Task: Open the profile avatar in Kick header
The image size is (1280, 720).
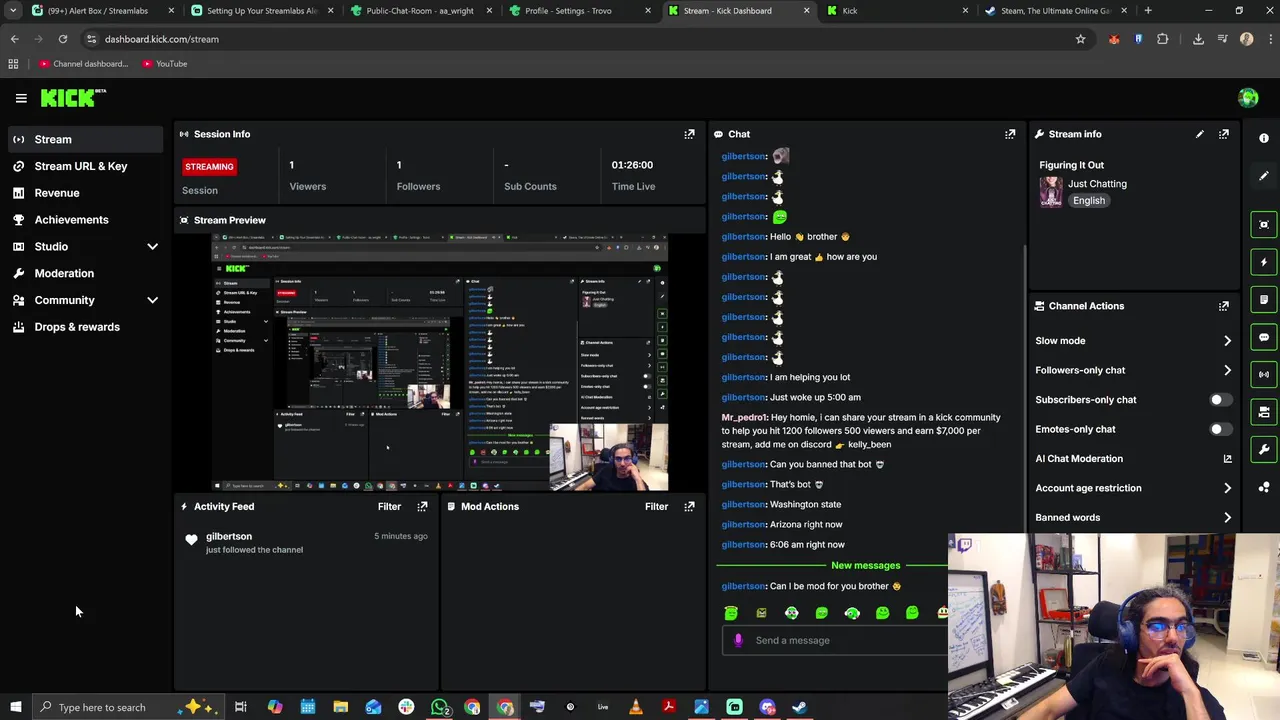Action: pos(1248,98)
